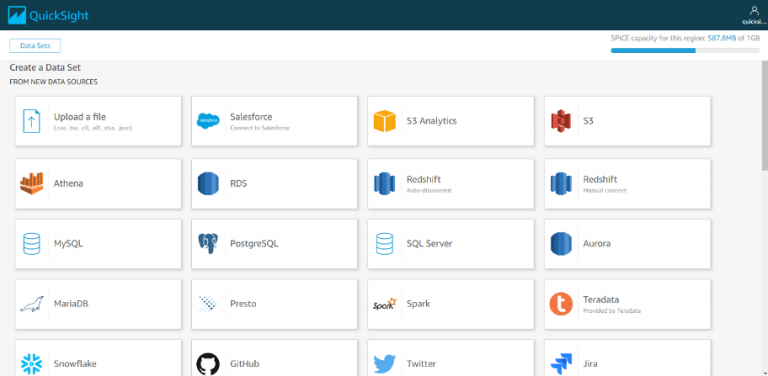Viewport: 768px width, 376px height.
Task: Click the MySQL database cylinder icon
Action: click(32, 244)
